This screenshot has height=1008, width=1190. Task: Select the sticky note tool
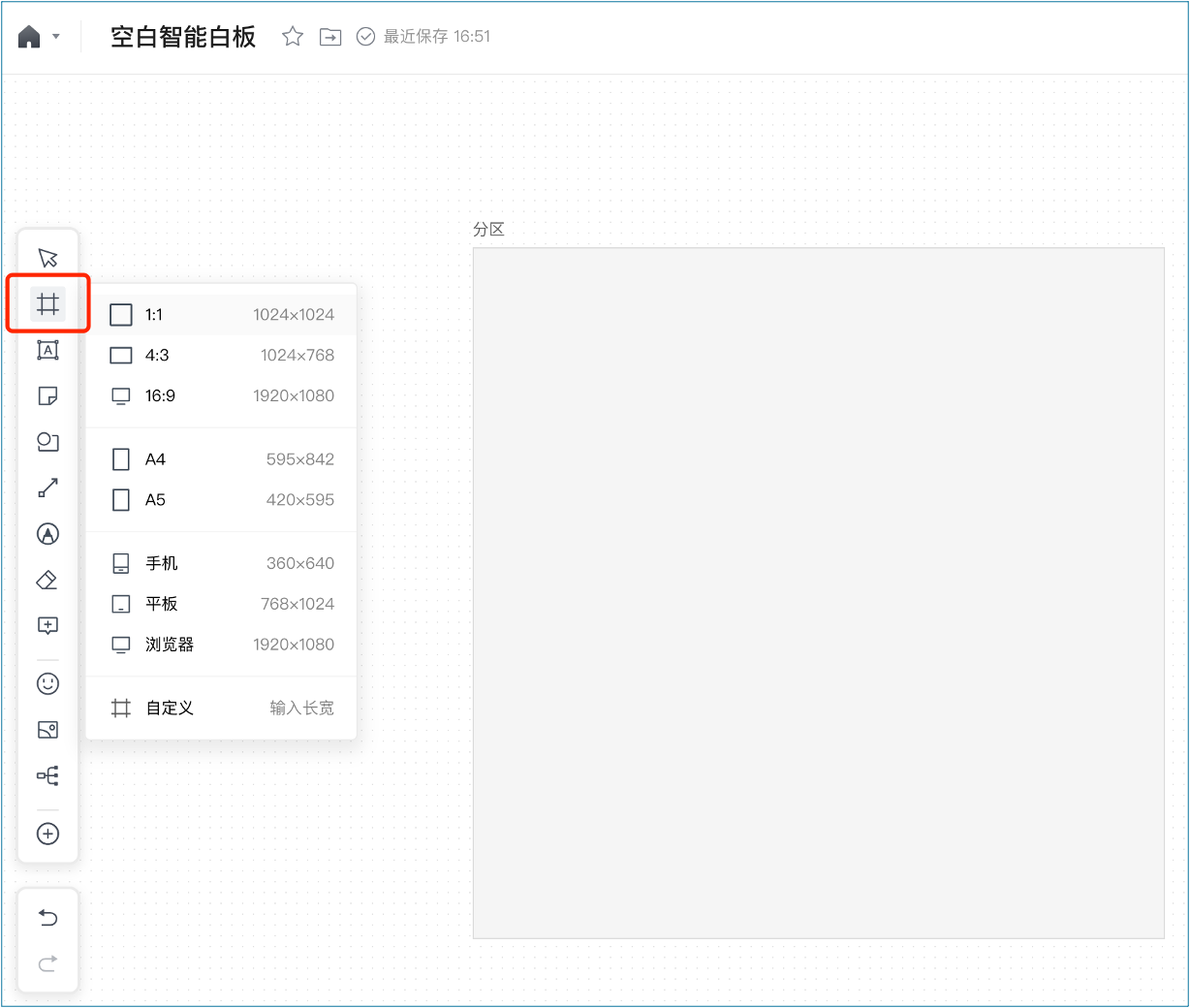pyautogui.click(x=47, y=396)
